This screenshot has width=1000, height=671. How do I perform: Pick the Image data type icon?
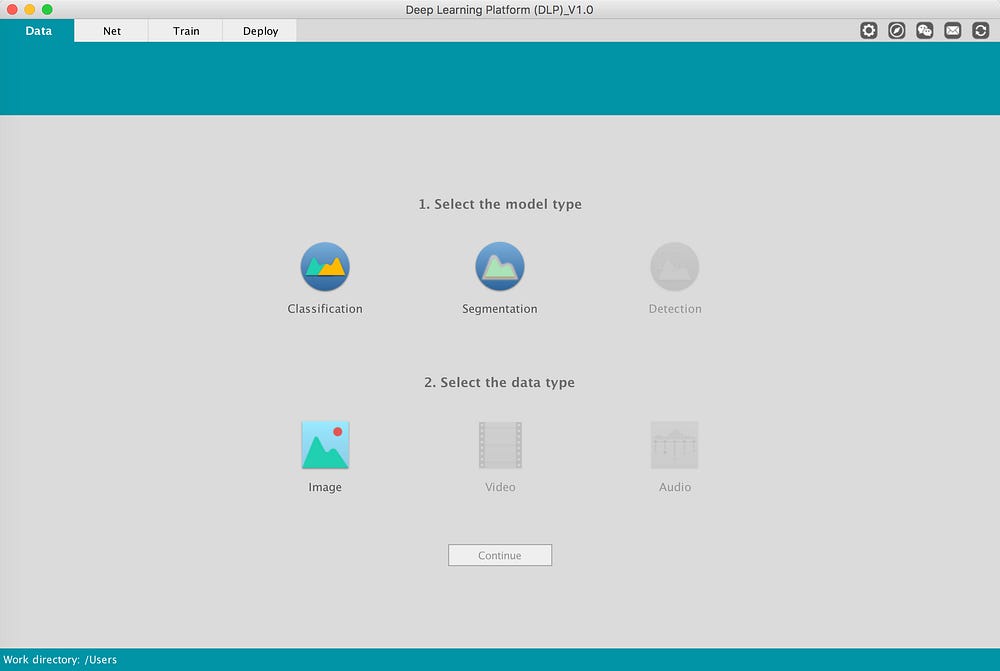325,445
